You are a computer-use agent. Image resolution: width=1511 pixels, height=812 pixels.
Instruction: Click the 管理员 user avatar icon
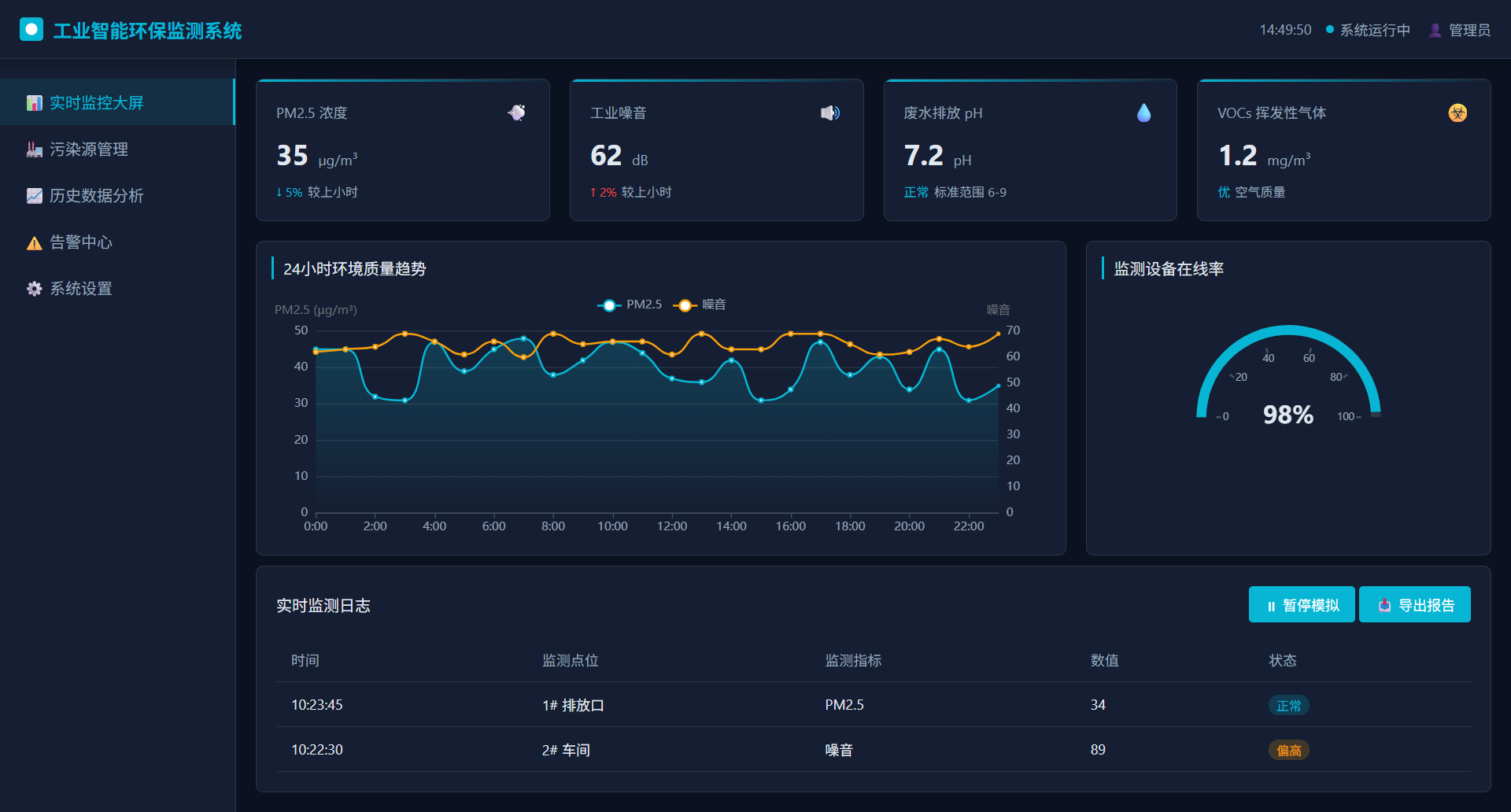(1435, 30)
